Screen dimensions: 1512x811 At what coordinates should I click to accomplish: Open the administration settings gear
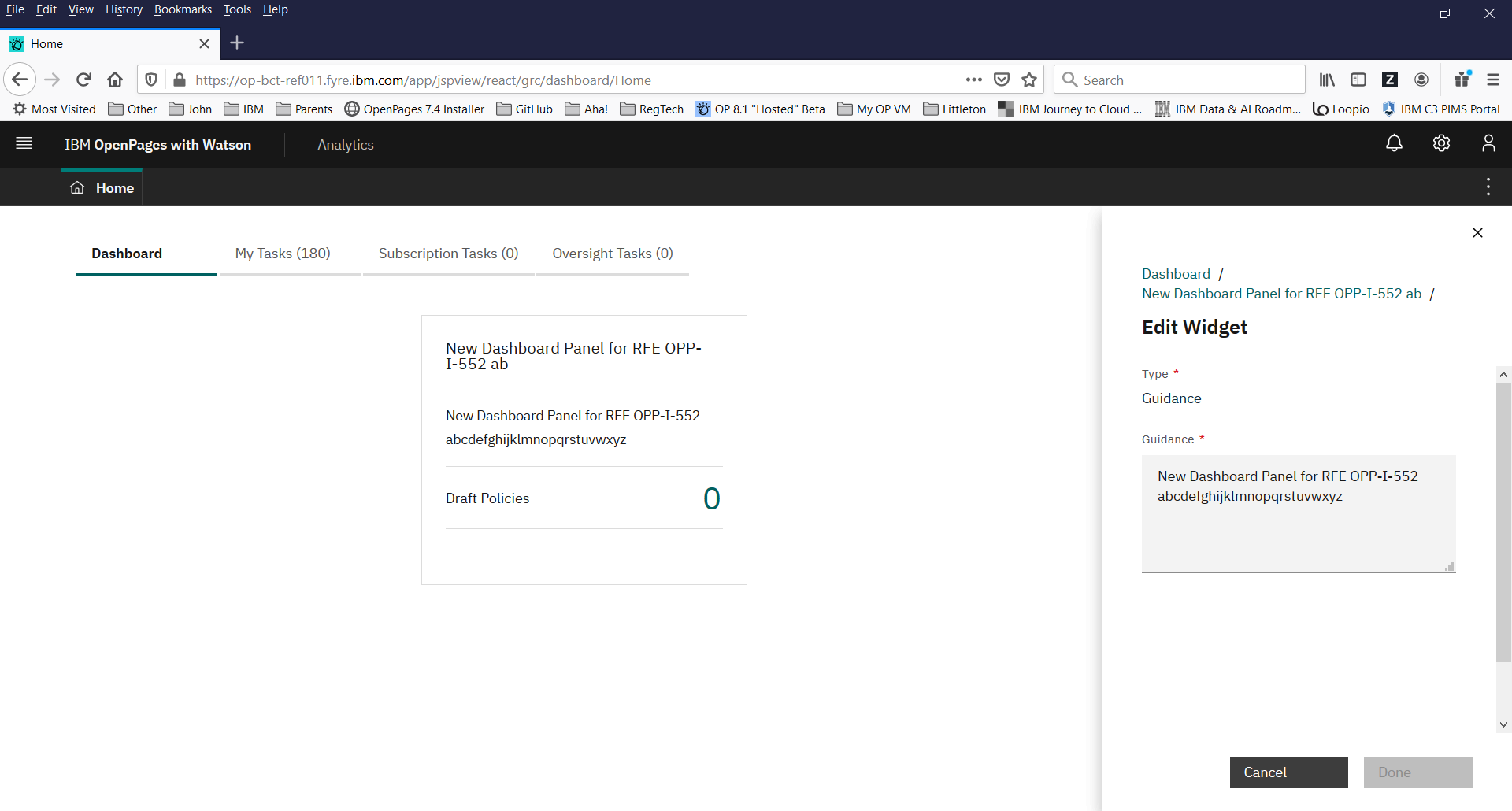1441,143
